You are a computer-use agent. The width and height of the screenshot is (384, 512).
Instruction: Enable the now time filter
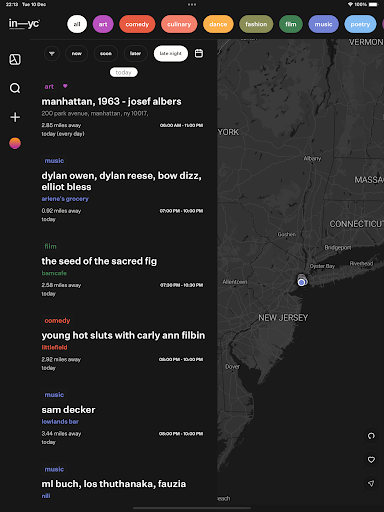pyautogui.click(x=77, y=53)
